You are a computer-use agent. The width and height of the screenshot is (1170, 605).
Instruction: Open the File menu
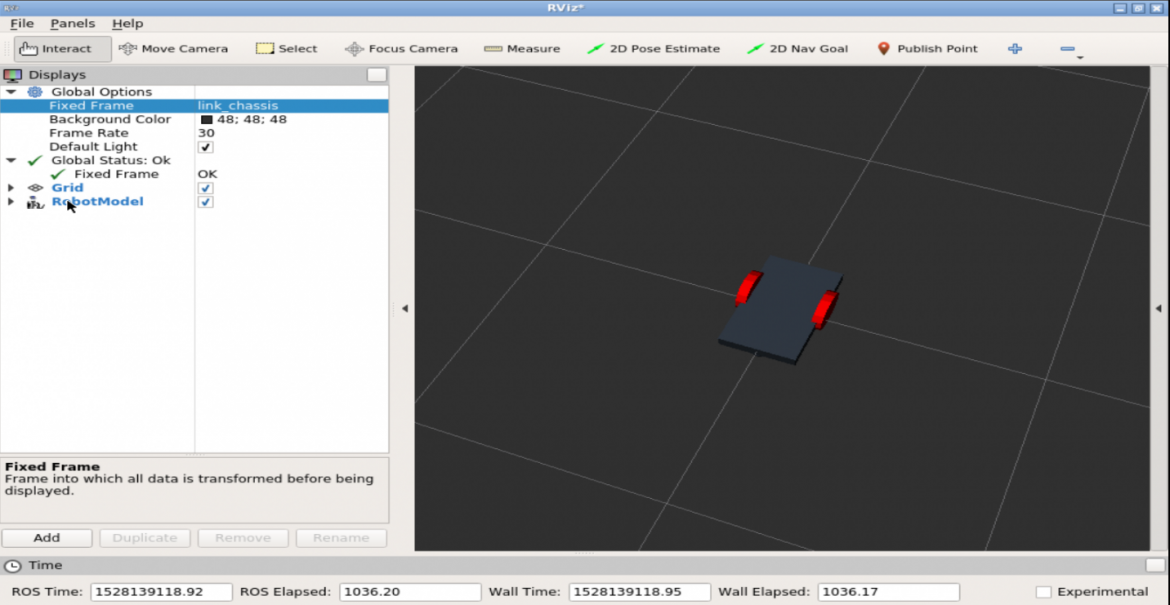point(22,24)
